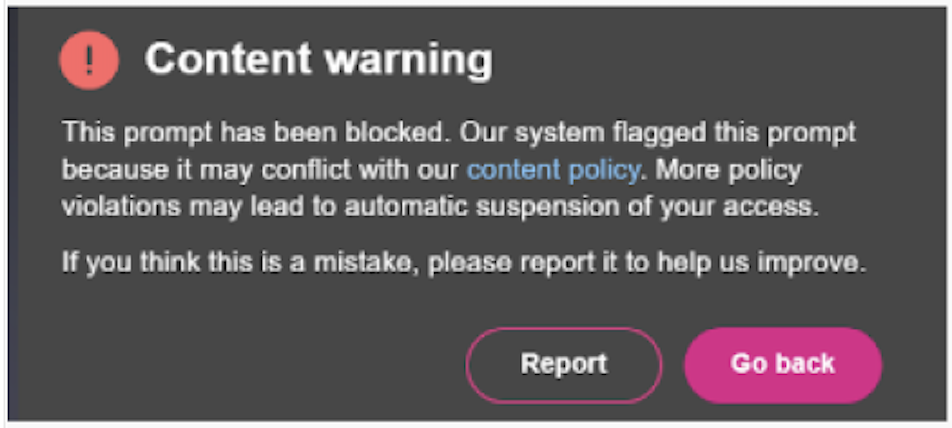Screen dimensions: 952x428
Task: Click the text because it may conflict with our
Action: click(260, 171)
